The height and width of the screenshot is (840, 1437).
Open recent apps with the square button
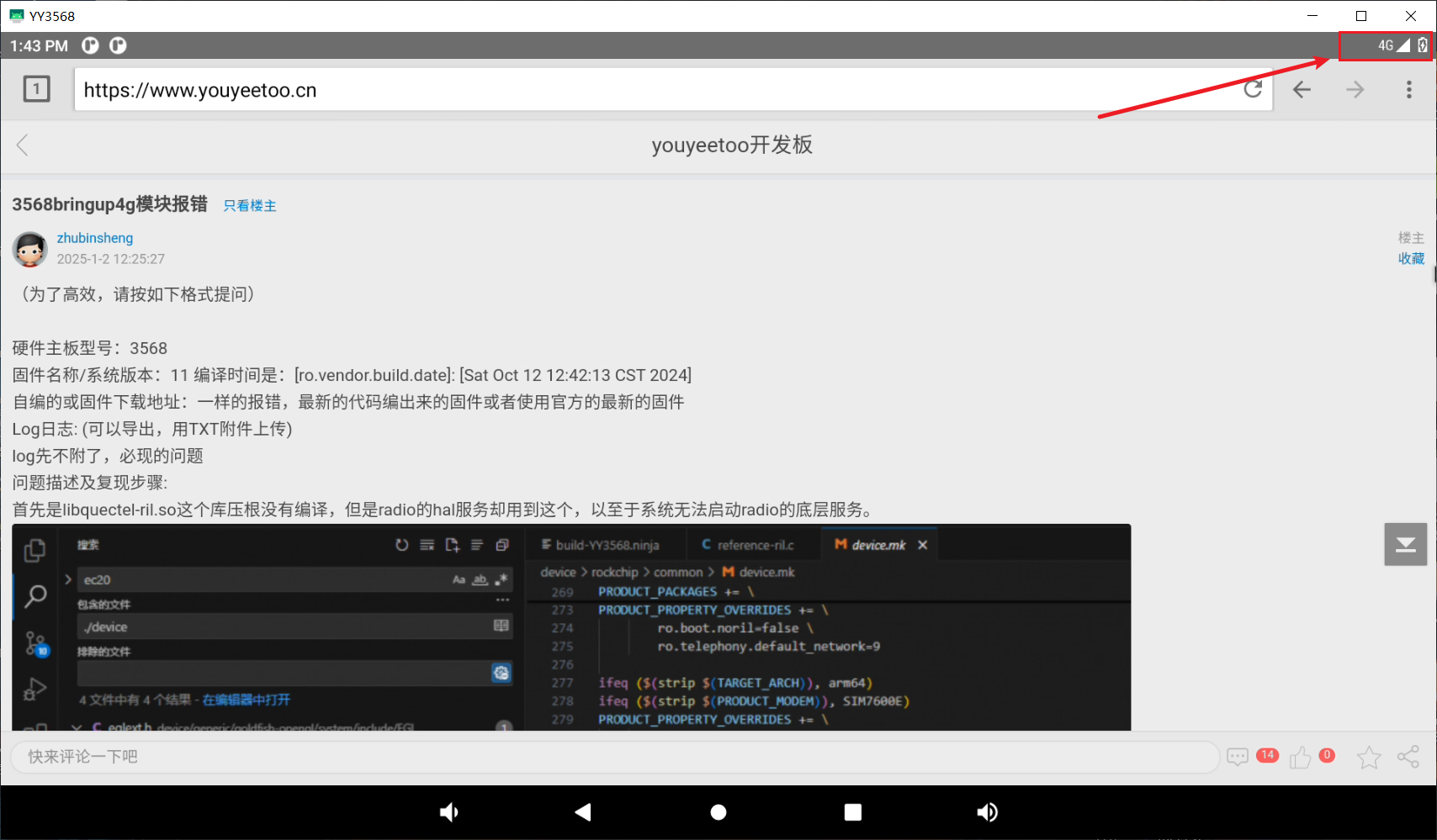[852, 812]
